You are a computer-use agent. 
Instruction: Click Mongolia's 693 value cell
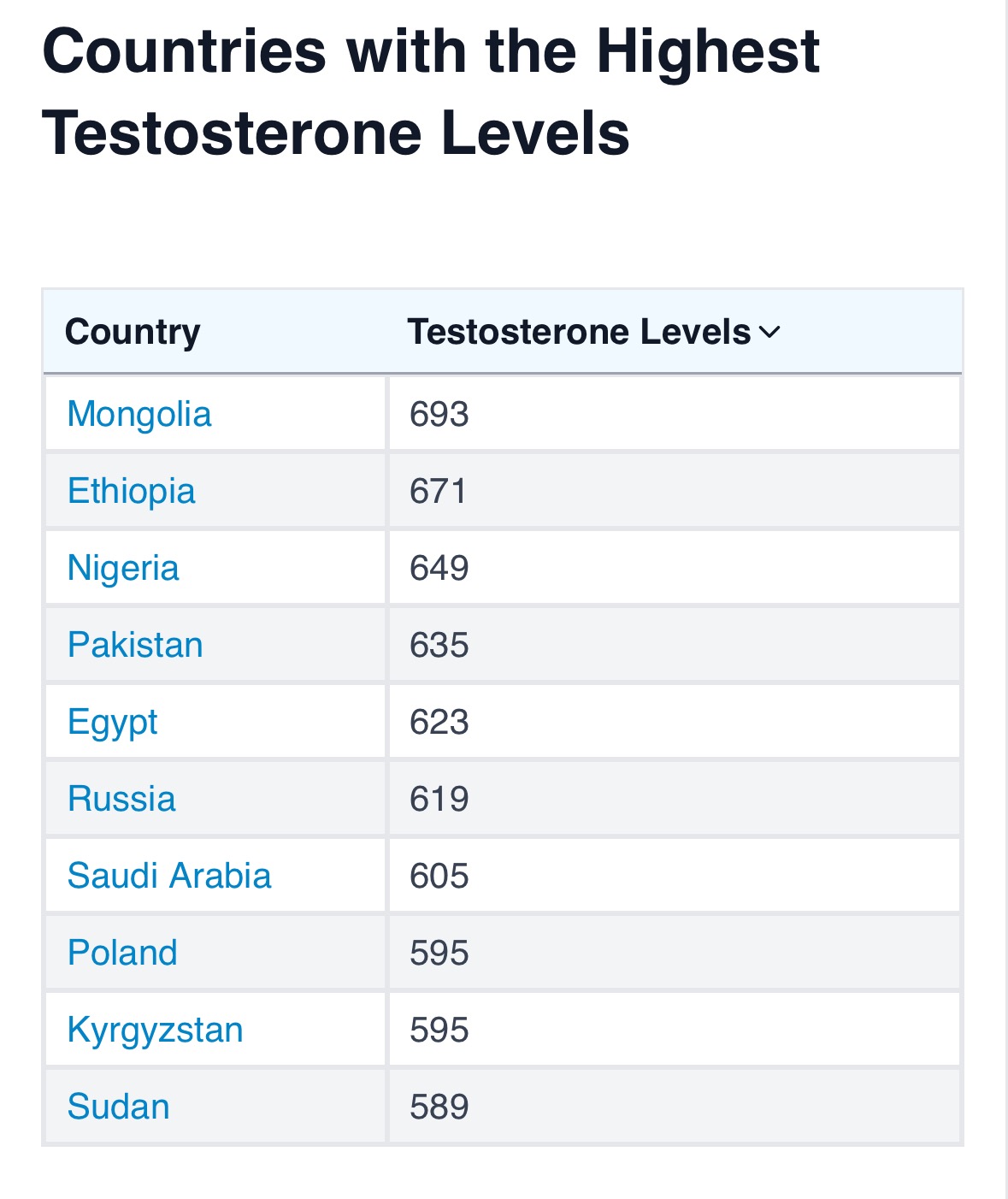pos(439,415)
